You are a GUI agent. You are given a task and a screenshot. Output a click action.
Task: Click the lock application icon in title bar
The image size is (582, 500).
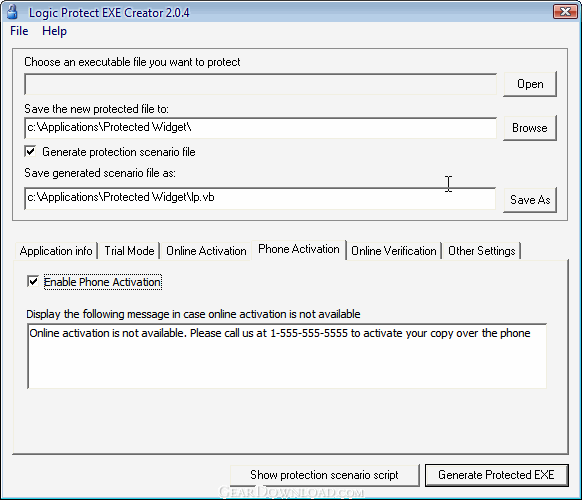12,11
